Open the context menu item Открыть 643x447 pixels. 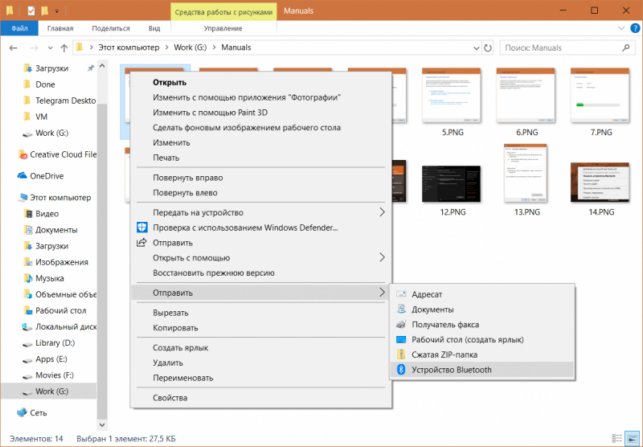click(261, 82)
